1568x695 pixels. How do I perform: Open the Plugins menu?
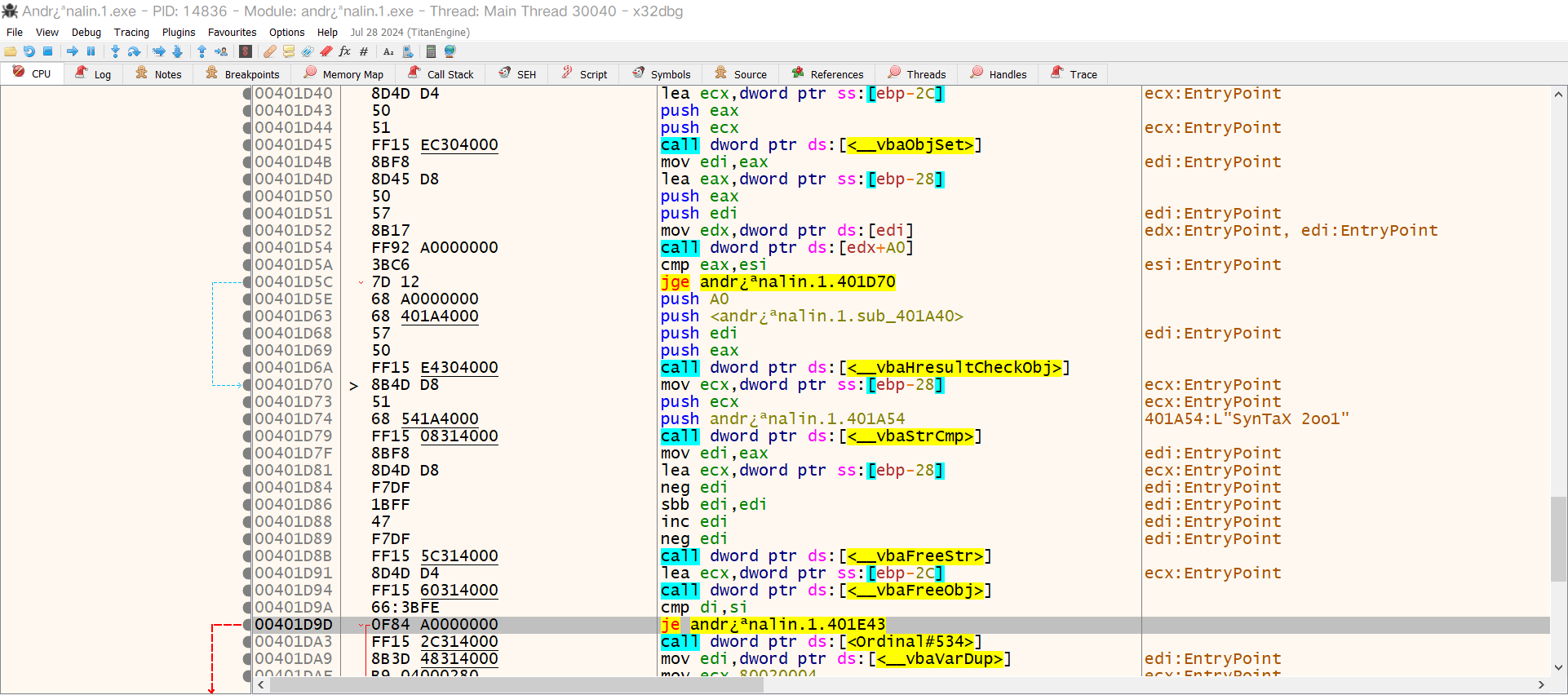pos(178,33)
